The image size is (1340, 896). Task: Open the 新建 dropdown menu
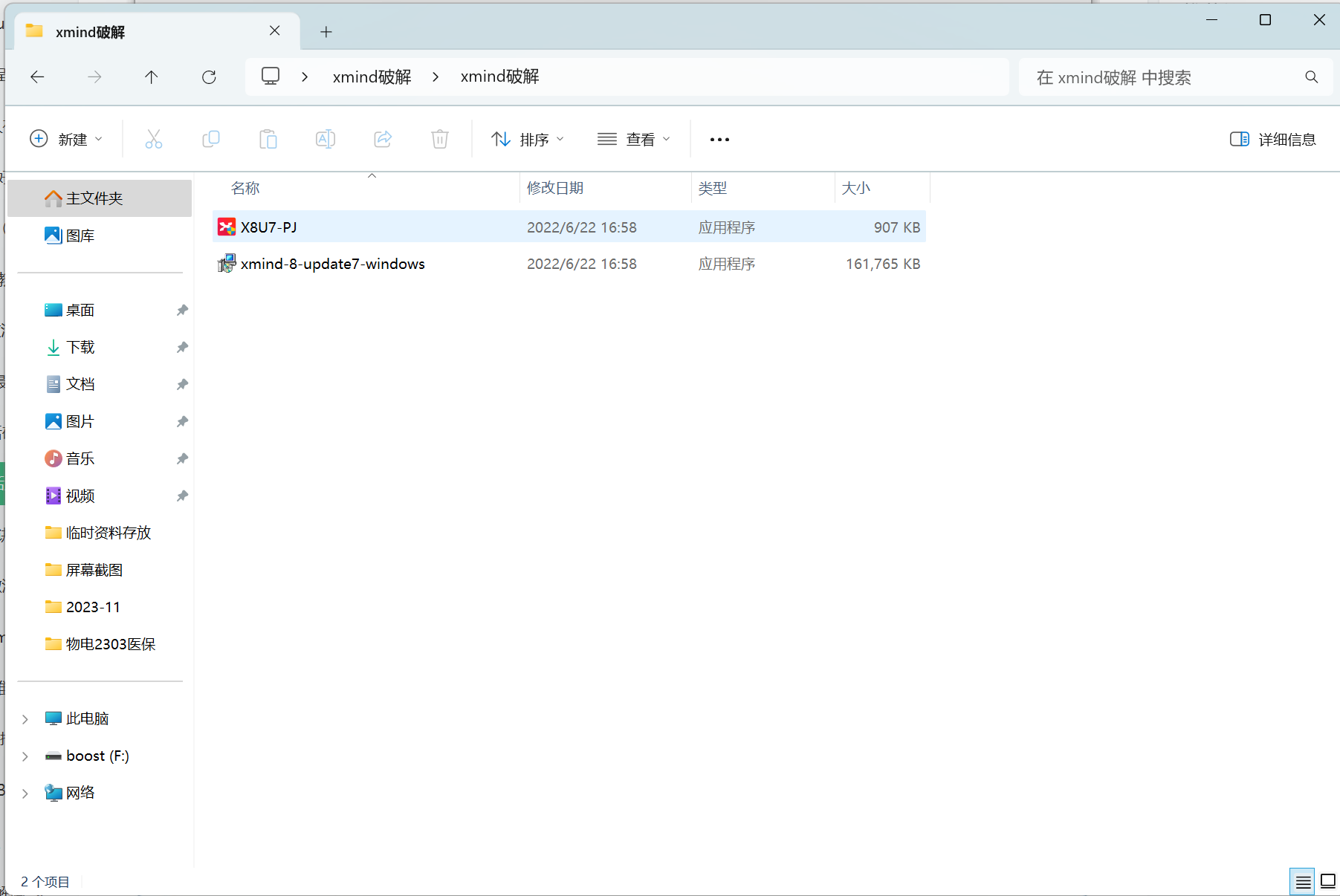click(66, 139)
